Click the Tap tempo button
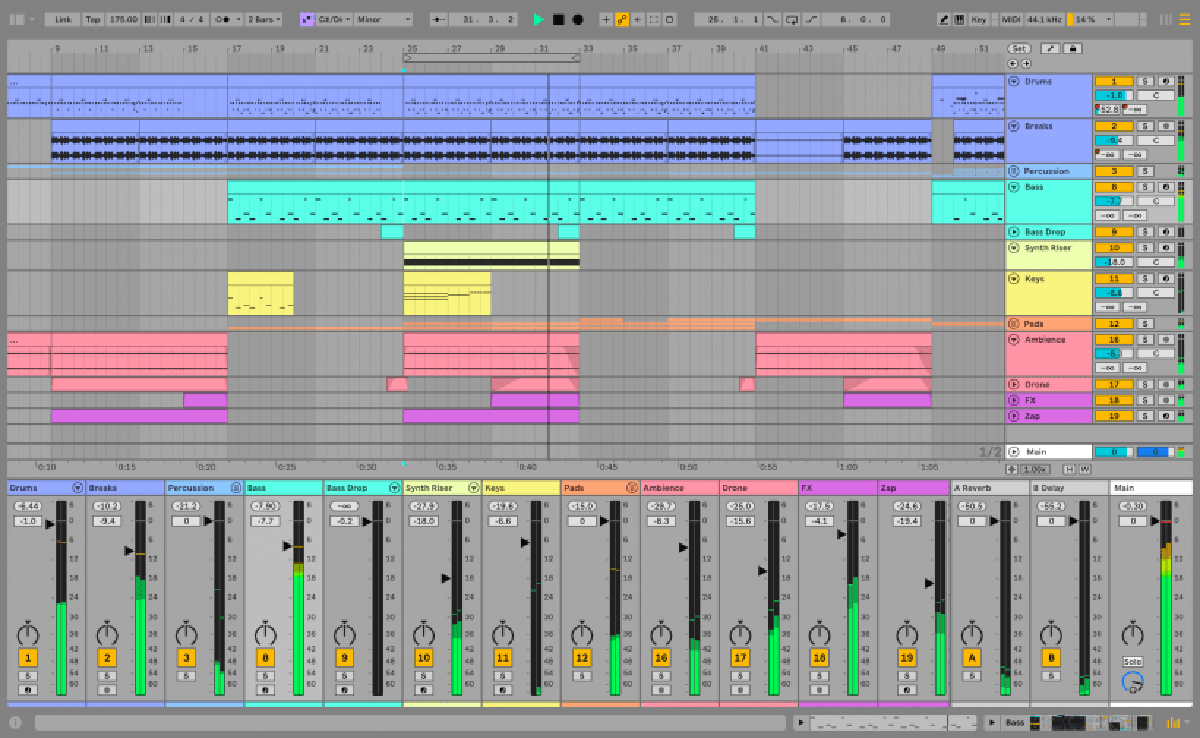Image resolution: width=1200 pixels, height=738 pixels. pos(93,19)
